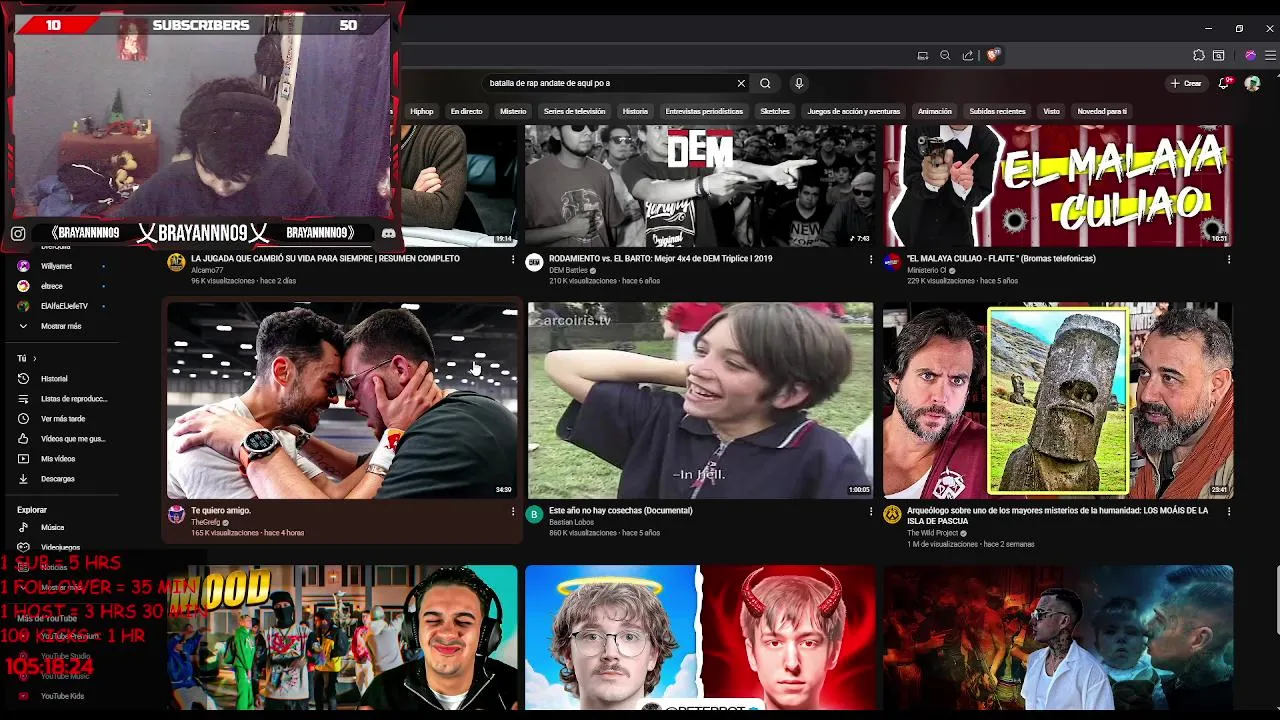Click Bastian Lobos channel avatar

tap(534, 514)
